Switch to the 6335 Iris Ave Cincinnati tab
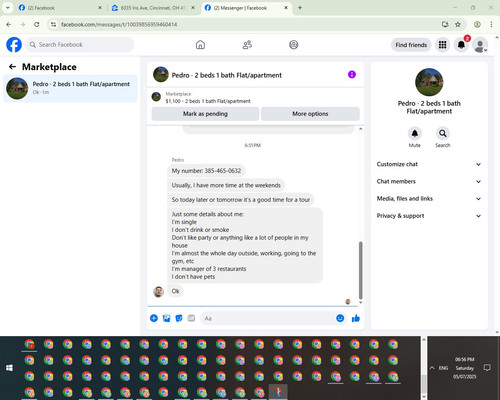The height and width of the screenshot is (400, 500). pyautogui.click(x=153, y=8)
